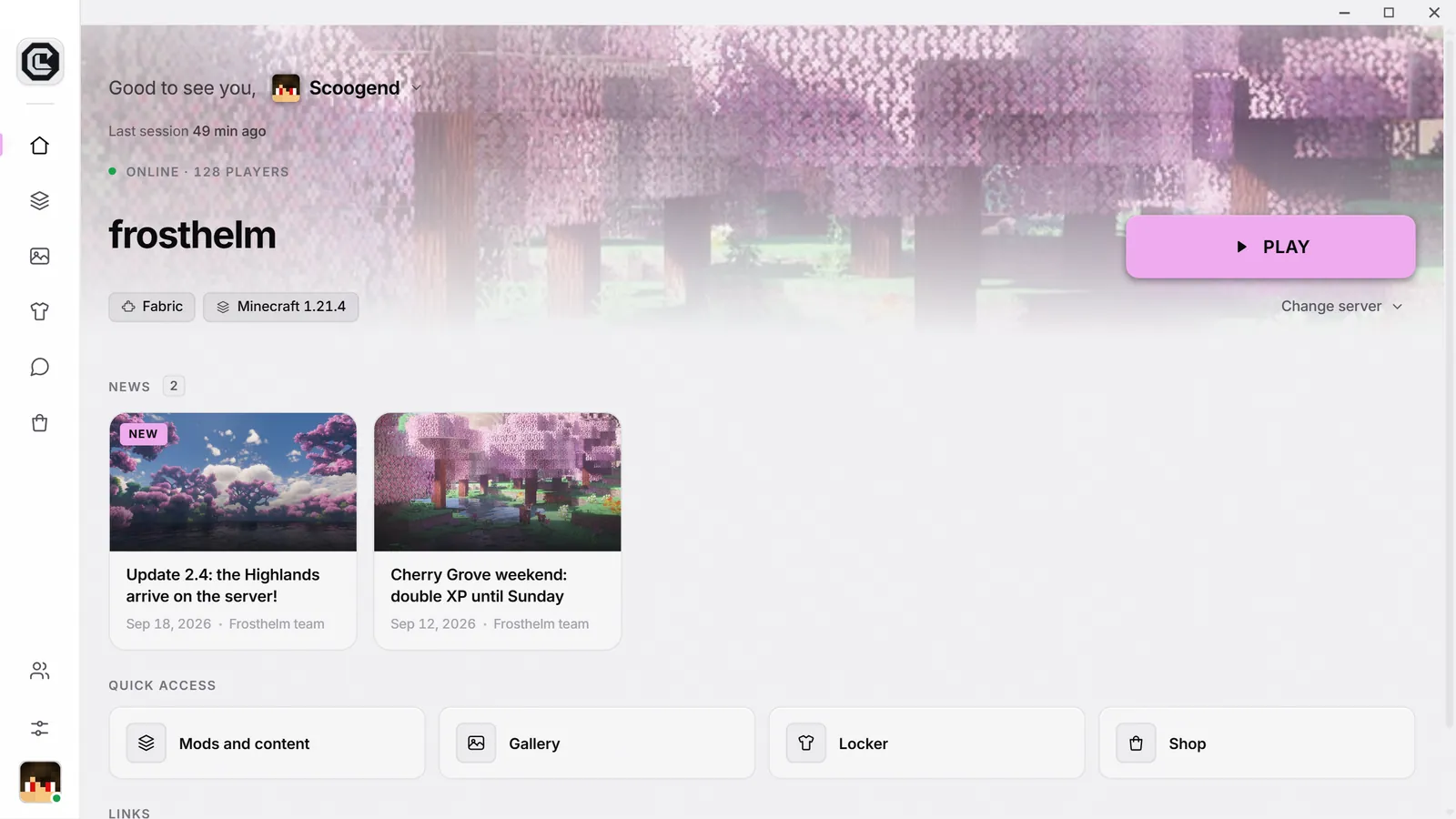Click the Fabric loader chip

pos(152,307)
